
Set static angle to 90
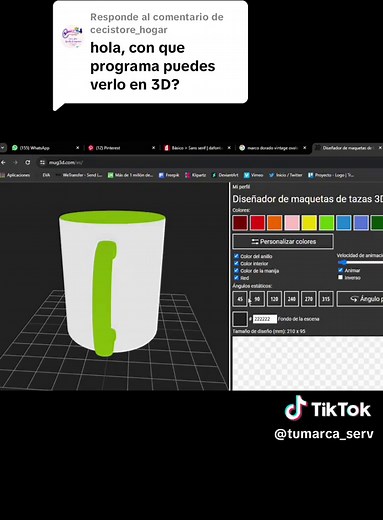coord(257,299)
